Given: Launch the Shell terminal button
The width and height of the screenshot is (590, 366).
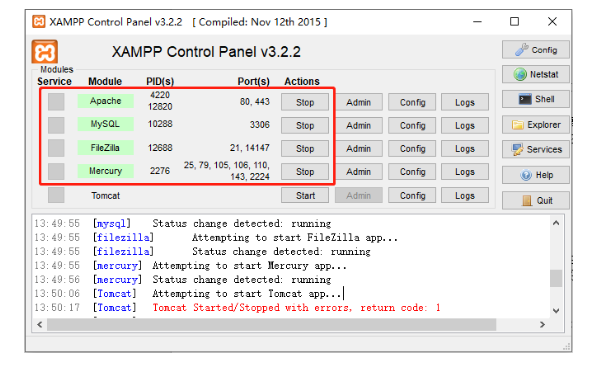Looking at the screenshot, I should click(x=535, y=99).
